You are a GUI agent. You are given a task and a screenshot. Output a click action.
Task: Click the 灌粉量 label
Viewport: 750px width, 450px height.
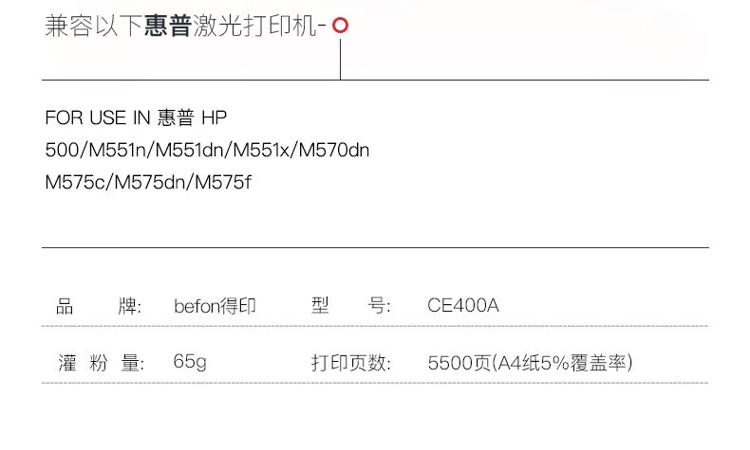(101, 363)
